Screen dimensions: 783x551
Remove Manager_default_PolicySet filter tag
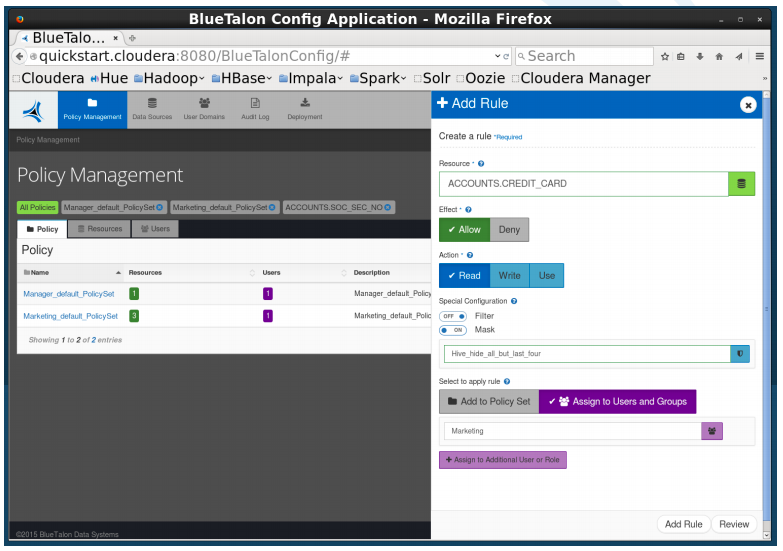[159, 207]
